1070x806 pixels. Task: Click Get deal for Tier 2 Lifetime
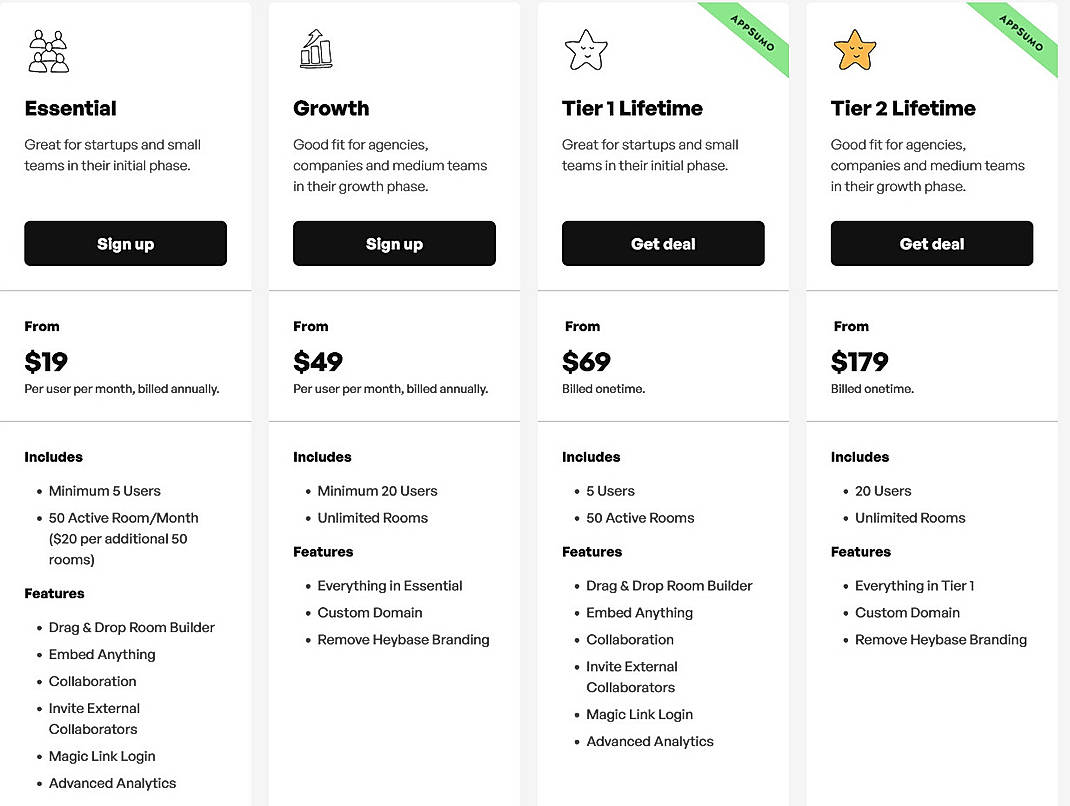931,243
